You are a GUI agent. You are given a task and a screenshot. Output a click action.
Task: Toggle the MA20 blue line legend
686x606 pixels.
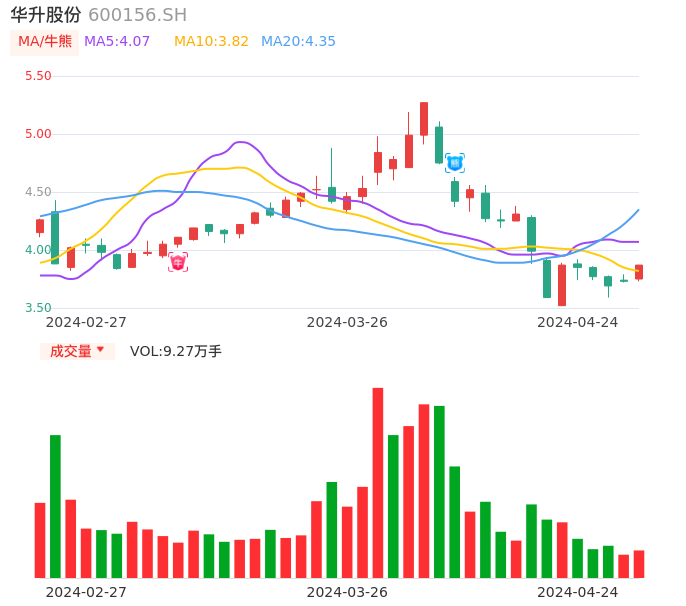click(298, 42)
